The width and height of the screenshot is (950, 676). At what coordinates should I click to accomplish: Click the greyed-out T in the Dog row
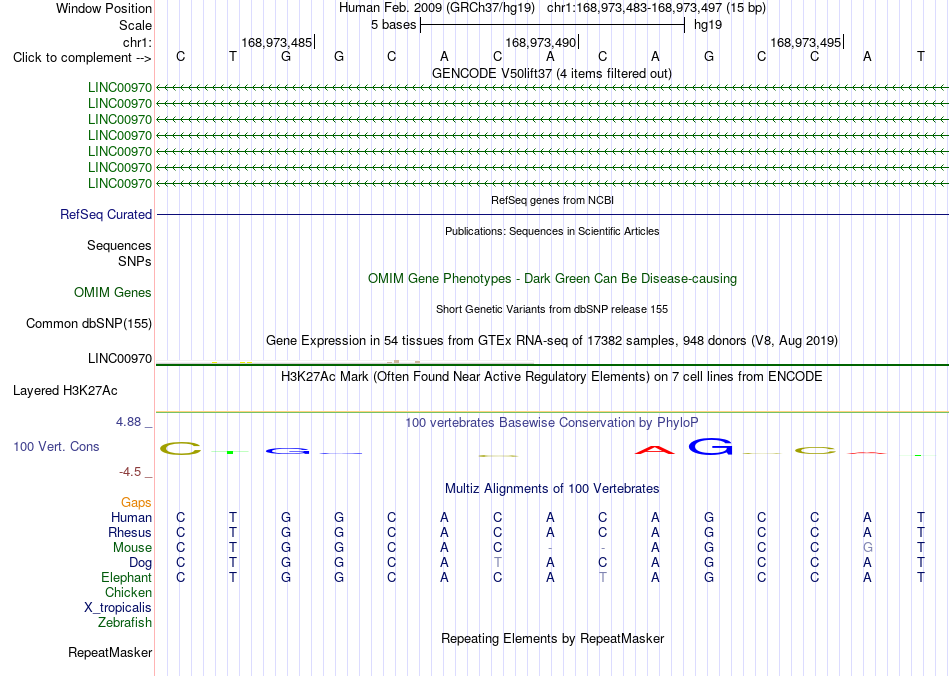pos(497,563)
